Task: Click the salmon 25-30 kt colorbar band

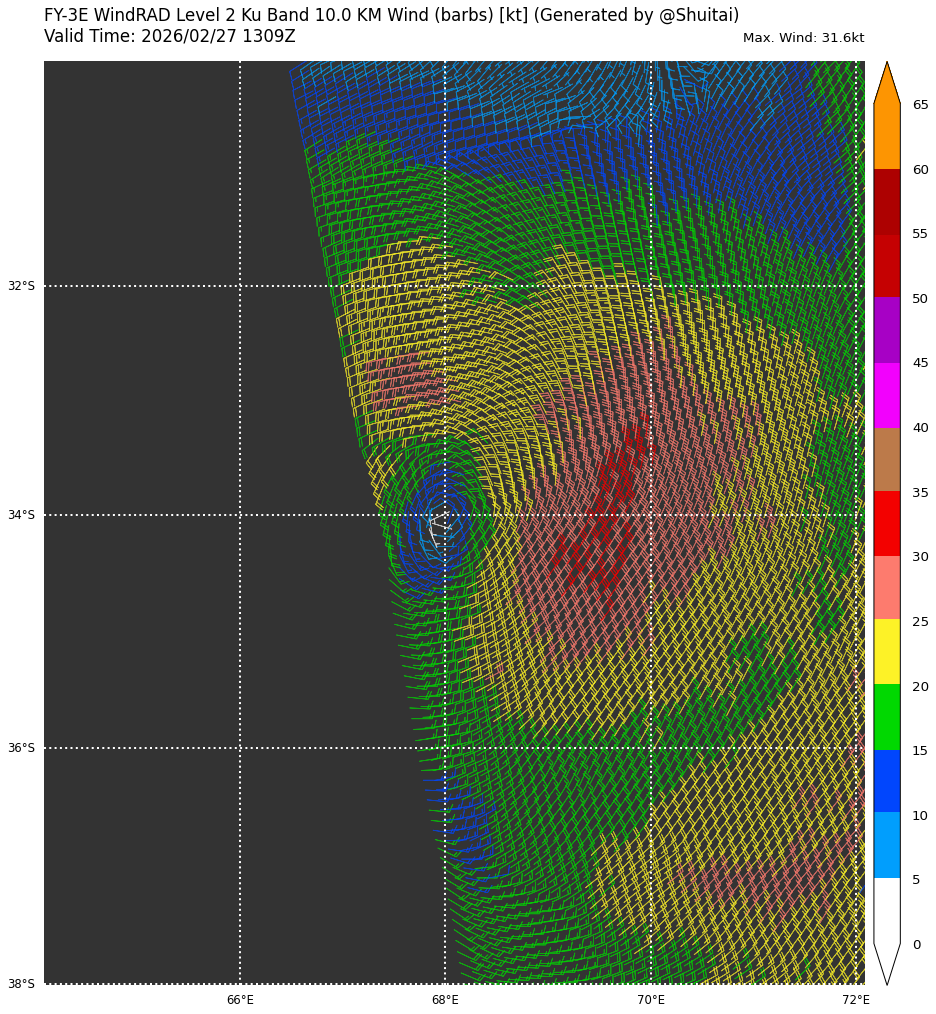Action: click(887, 587)
